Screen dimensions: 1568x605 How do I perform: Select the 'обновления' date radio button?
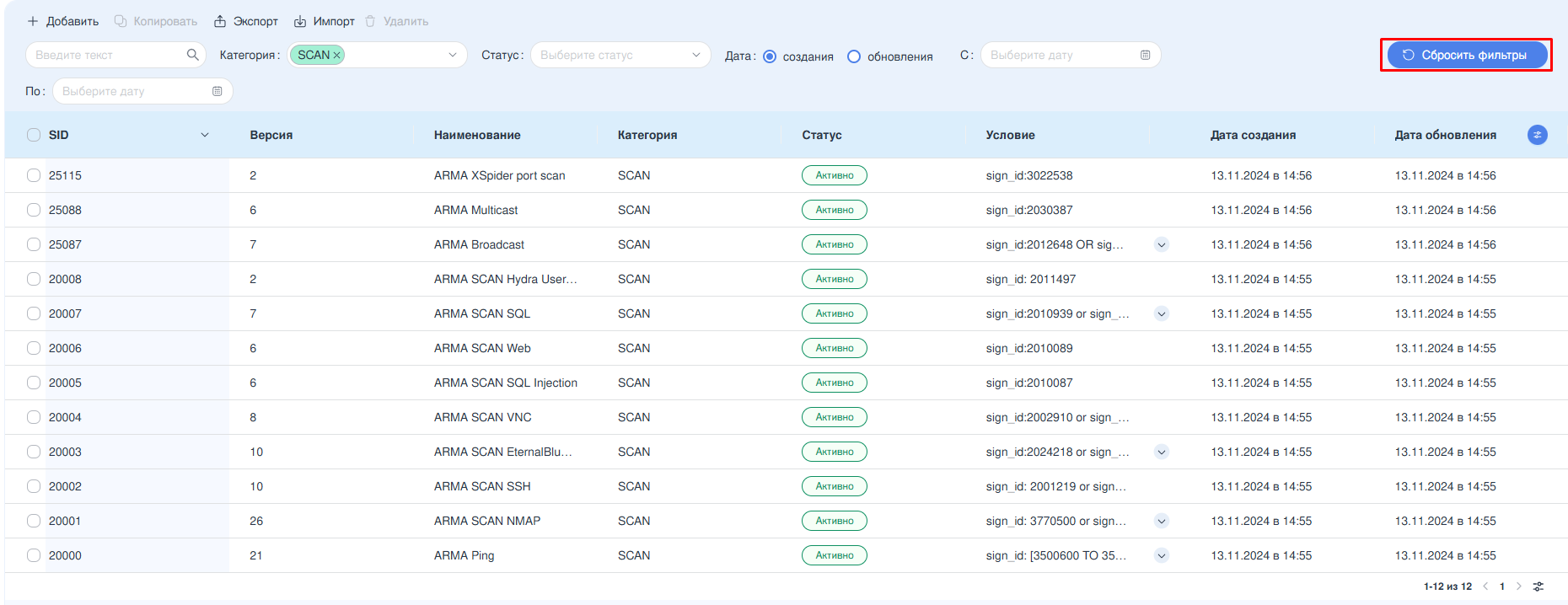pos(854,56)
